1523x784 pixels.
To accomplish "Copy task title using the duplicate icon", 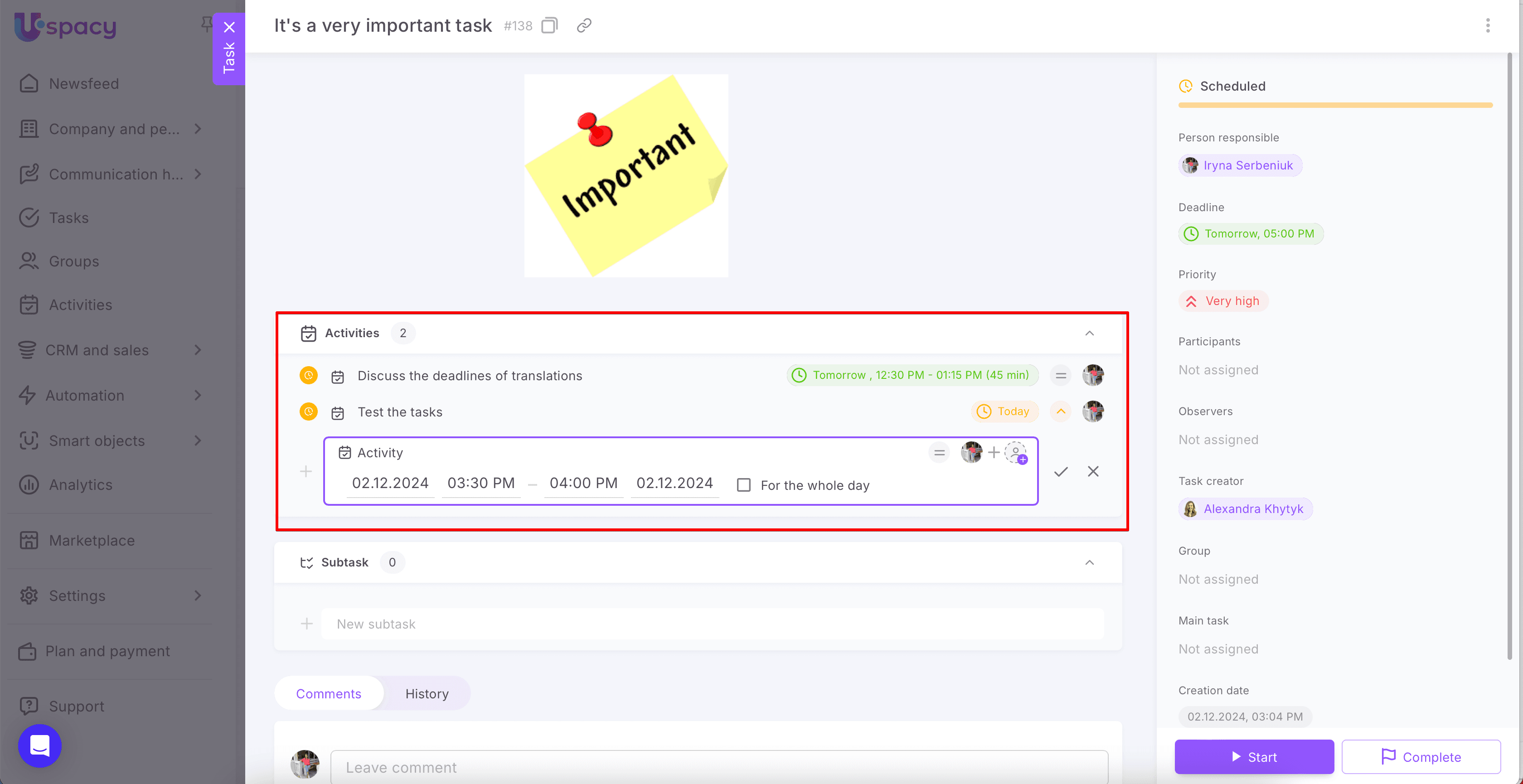I will [x=549, y=25].
